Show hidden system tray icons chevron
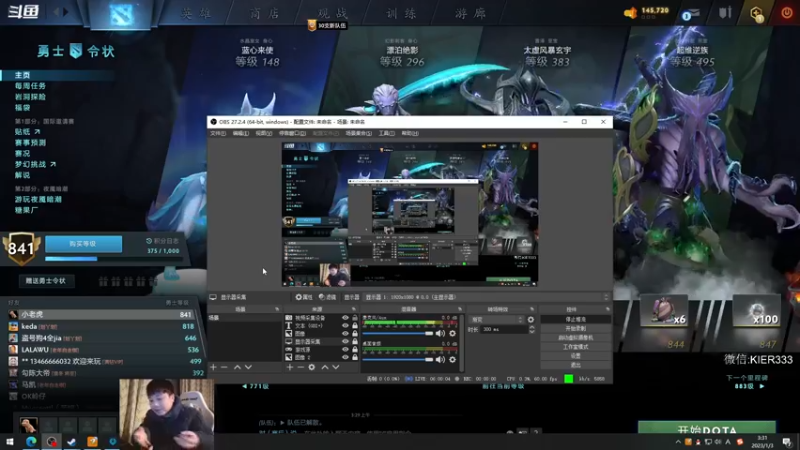The width and height of the screenshot is (800, 450). pyautogui.click(x=678, y=442)
